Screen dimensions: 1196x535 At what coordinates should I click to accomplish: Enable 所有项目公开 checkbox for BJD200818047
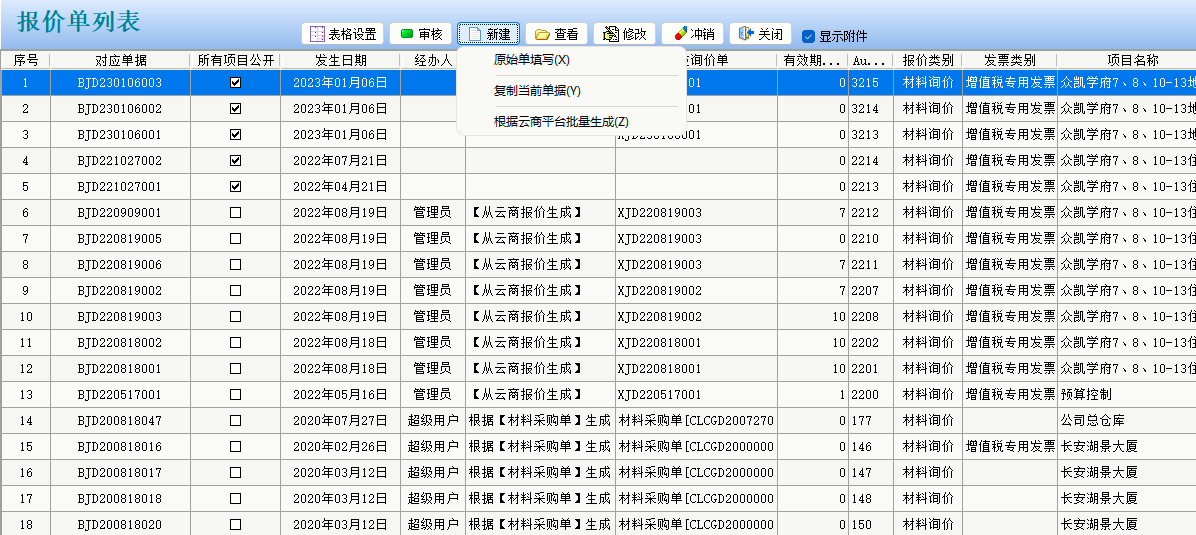tap(235, 420)
